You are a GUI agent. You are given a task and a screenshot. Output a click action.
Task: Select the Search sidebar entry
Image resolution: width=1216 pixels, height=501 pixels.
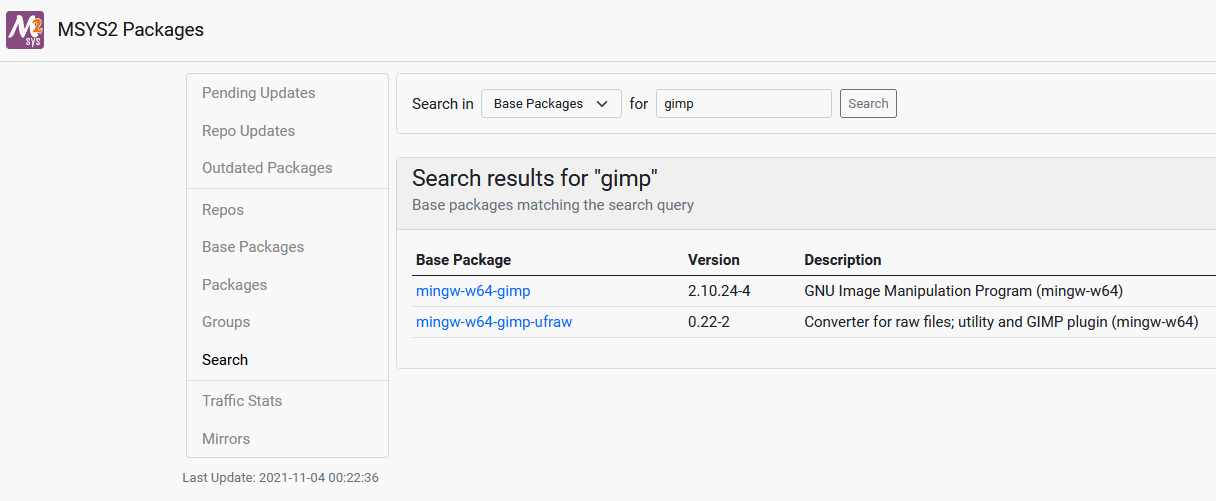225,360
